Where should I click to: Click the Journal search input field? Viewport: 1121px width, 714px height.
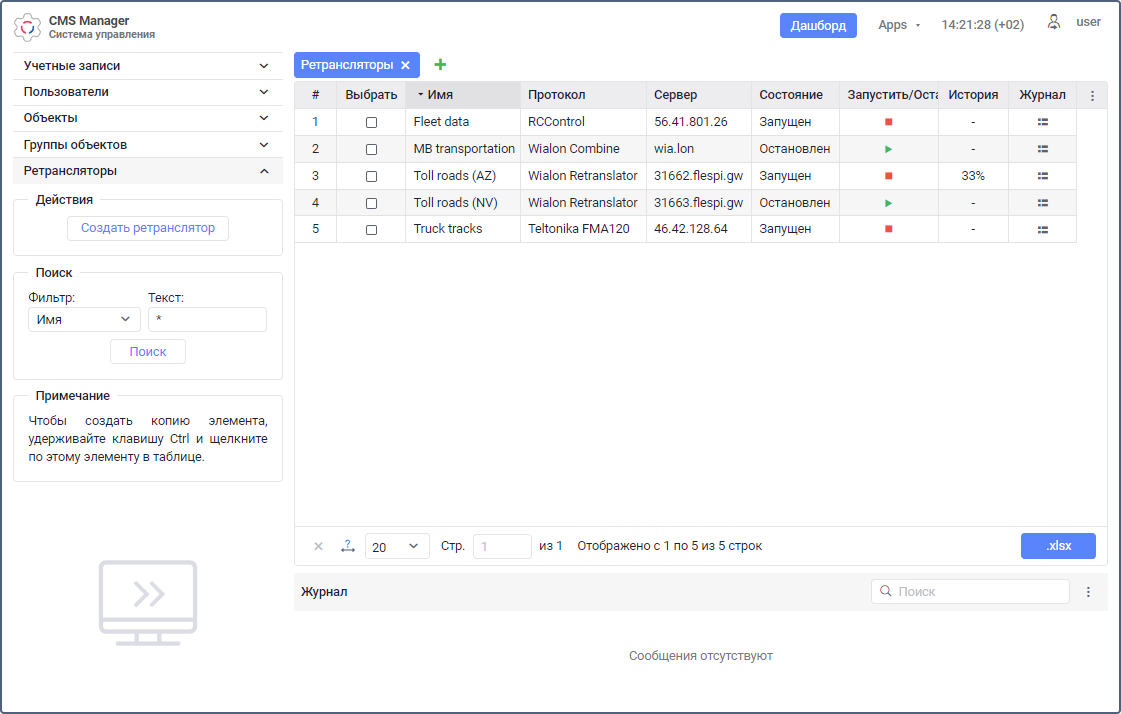[x=978, y=592]
